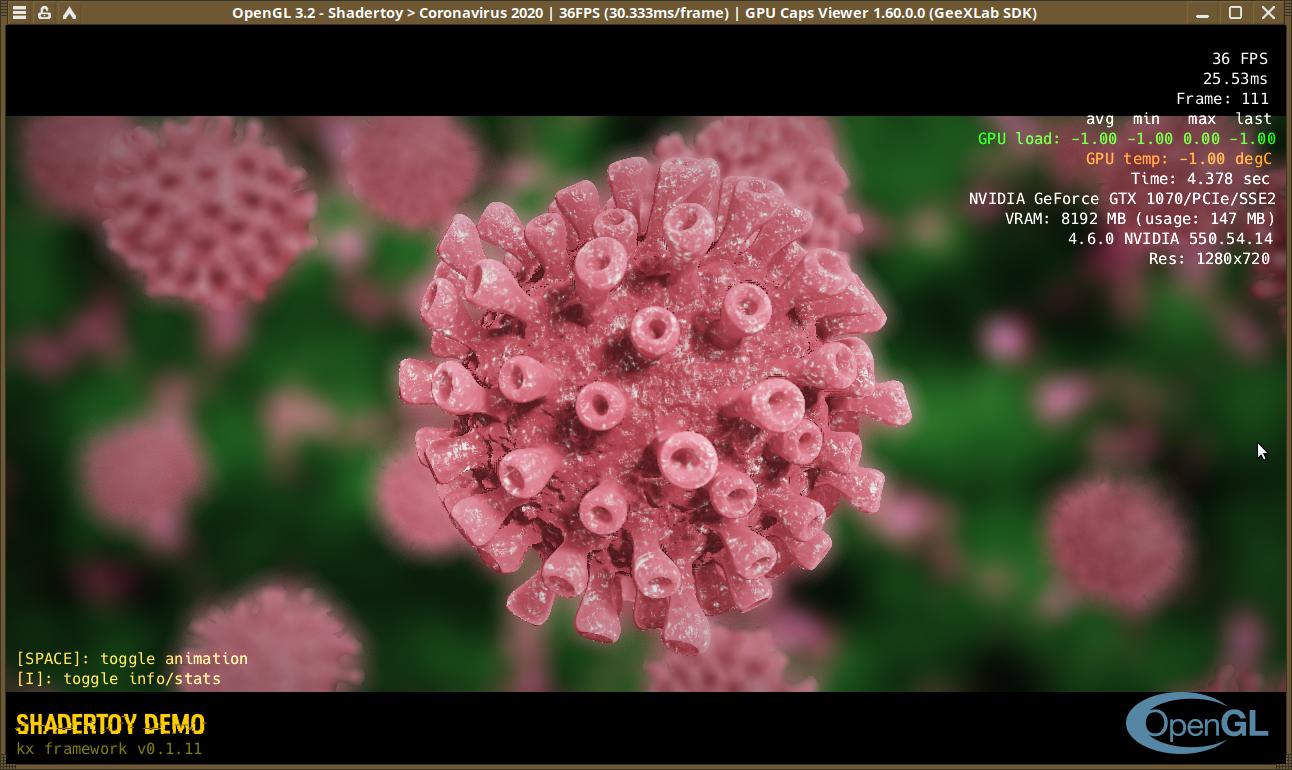Click the 'Time: 4.378 sec' readout
This screenshot has height=770, width=1292.
[1200, 179]
